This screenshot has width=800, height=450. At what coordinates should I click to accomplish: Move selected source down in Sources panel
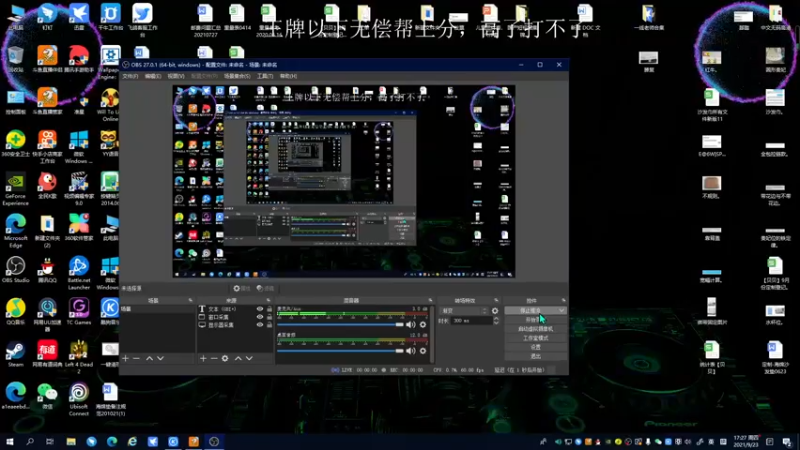pos(249,359)
